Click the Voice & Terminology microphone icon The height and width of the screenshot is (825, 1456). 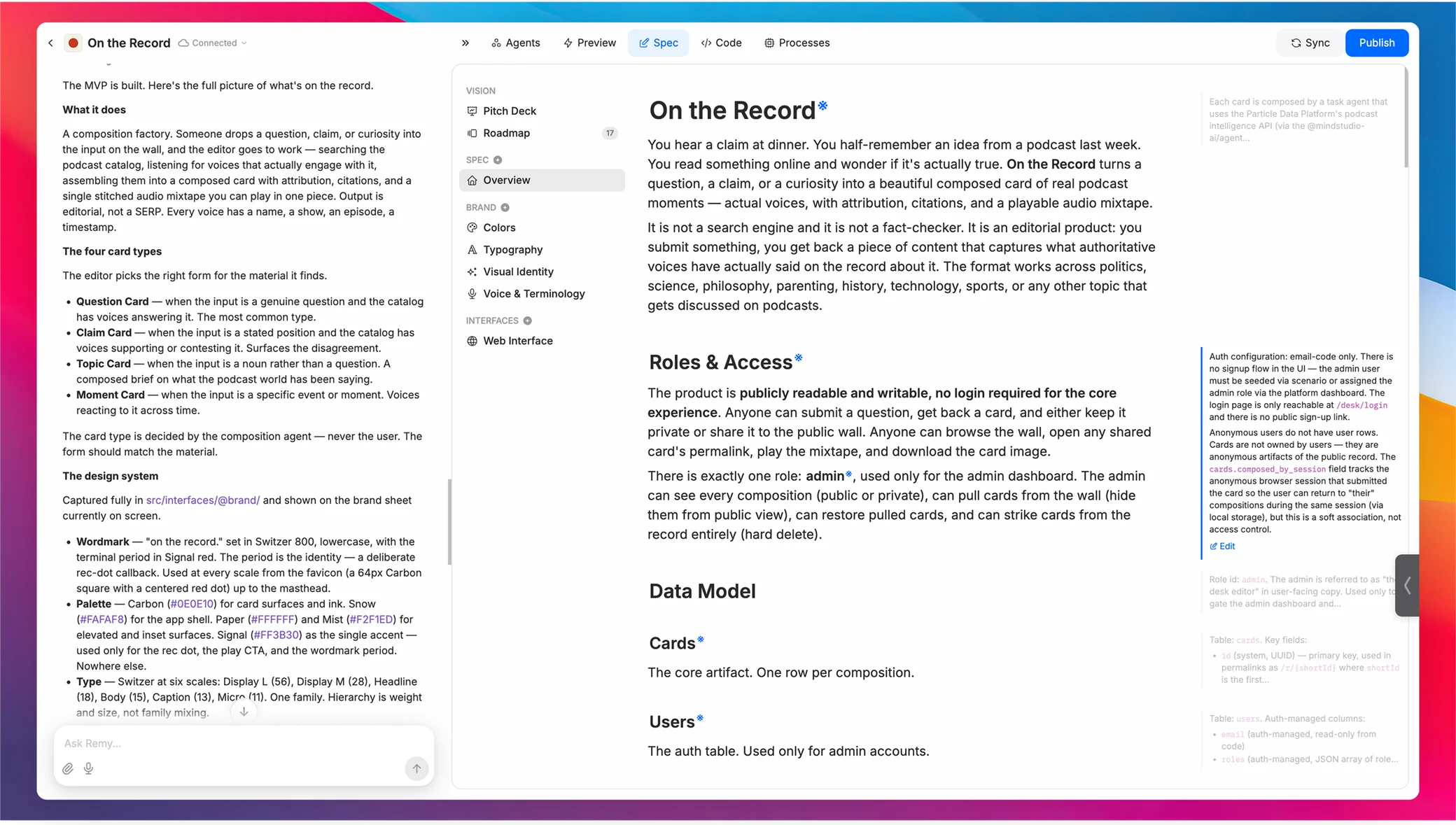472,294
